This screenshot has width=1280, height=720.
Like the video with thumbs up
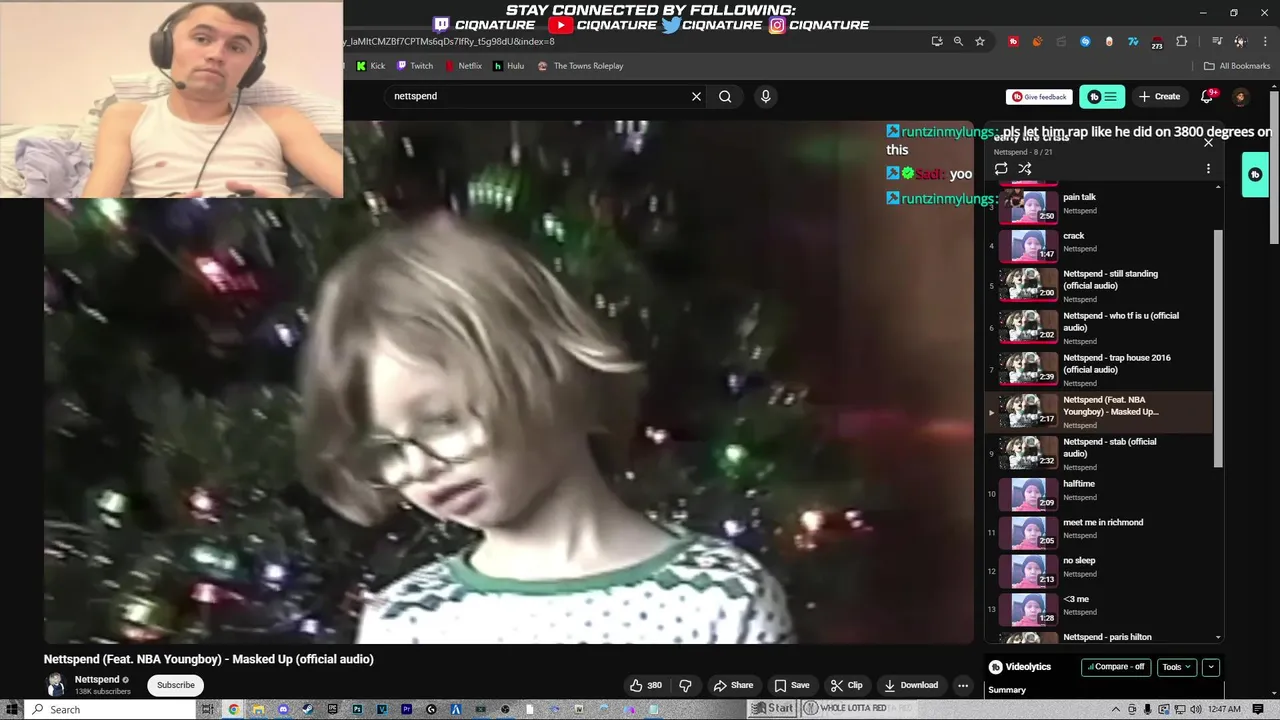(646, 685)
